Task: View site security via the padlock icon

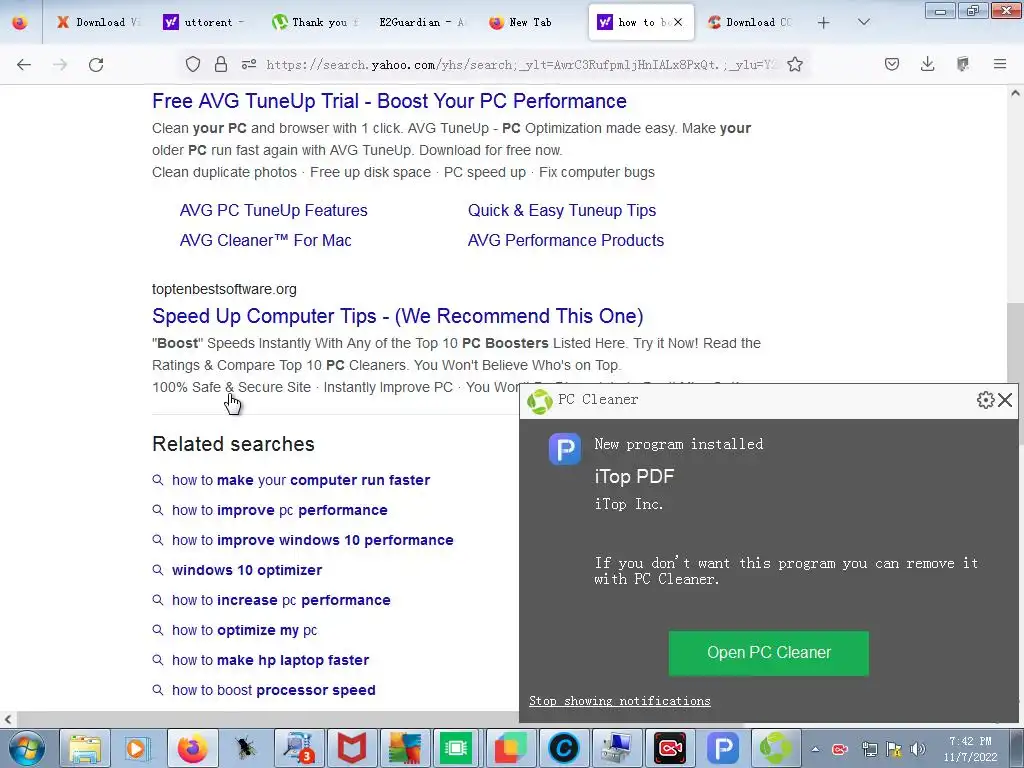Action: point(221,64)
